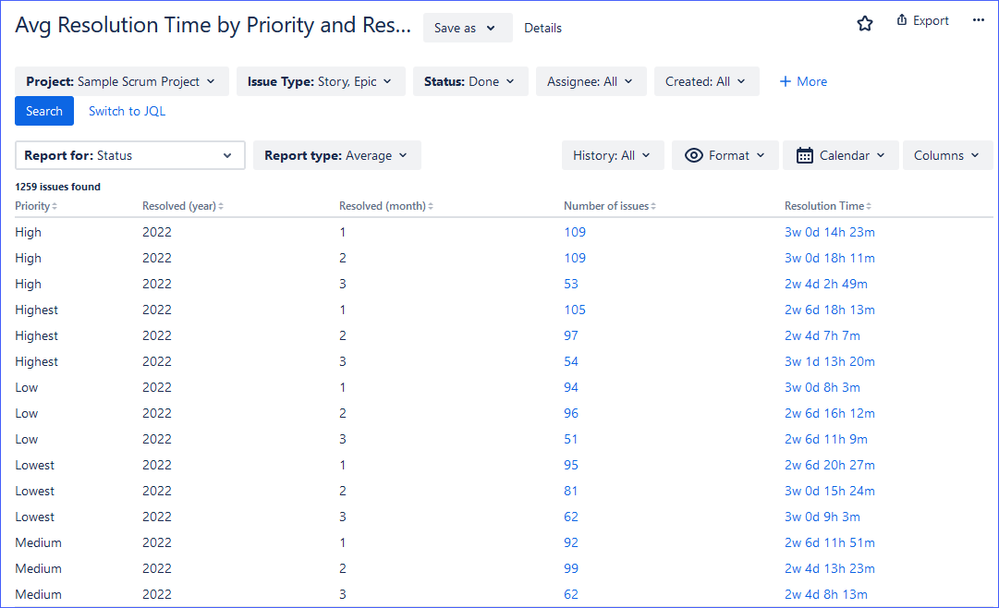The height and width of the screenshot is (608, 999).
Task: Open the History: All dropdown
Action: pyautogui.click(x=612, y=156)
